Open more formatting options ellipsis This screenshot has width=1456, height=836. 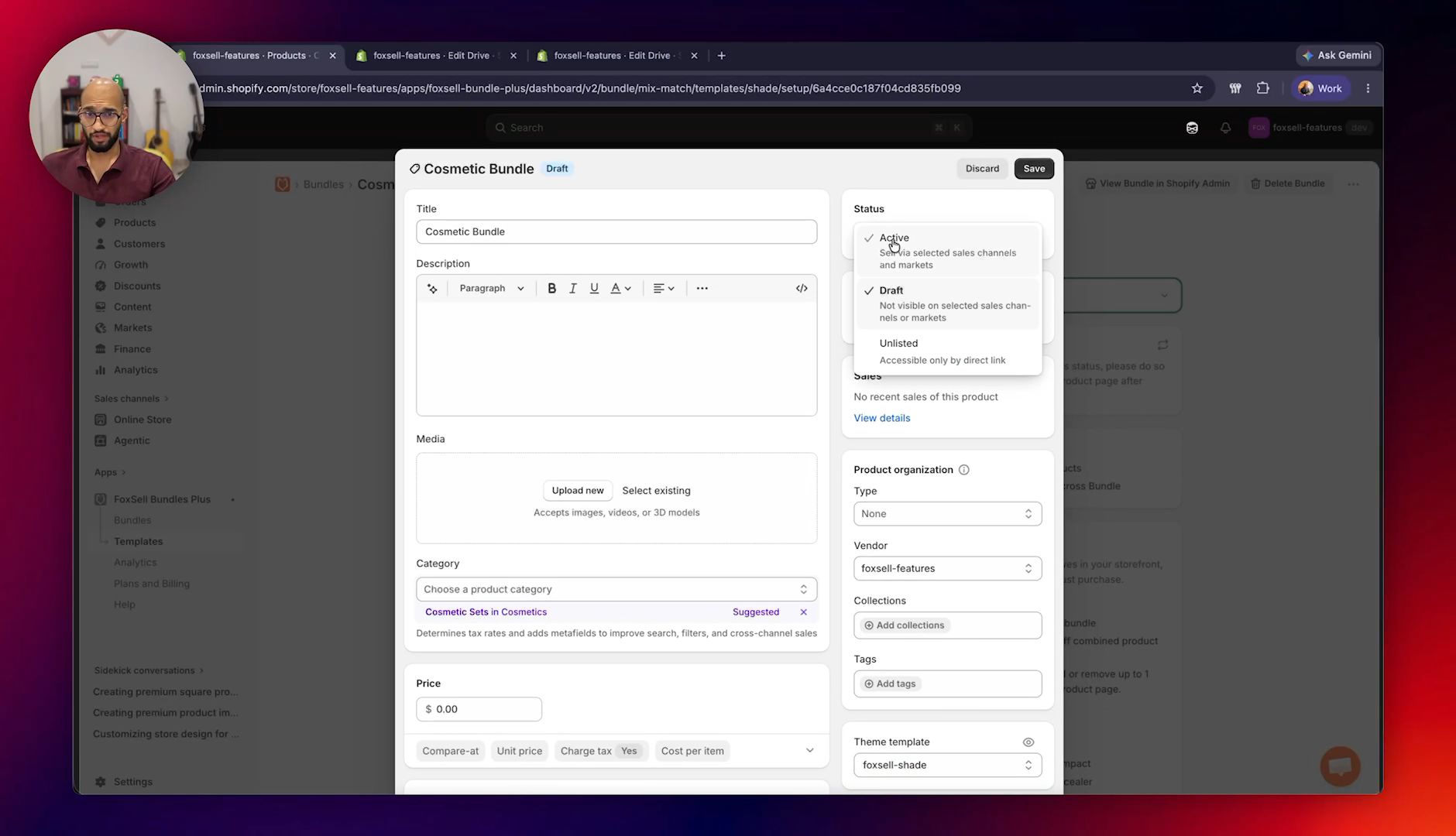click(x=702, y=288)
